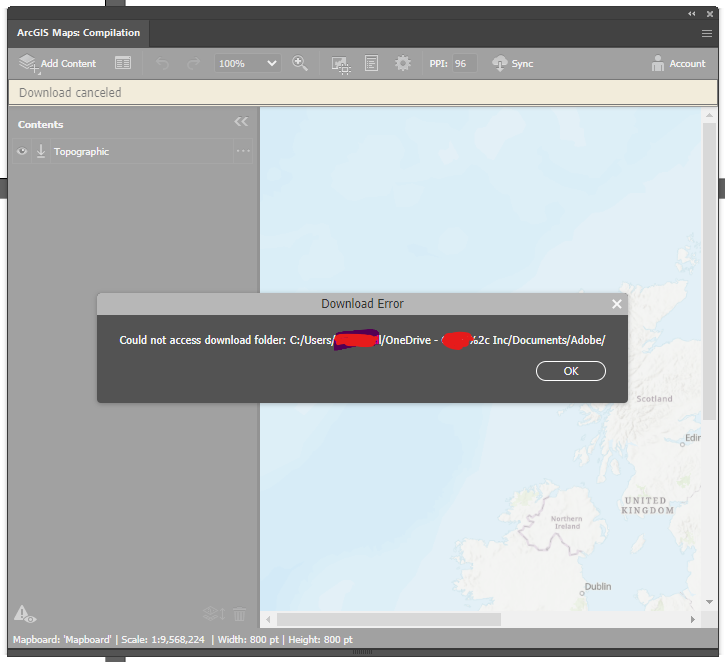Screen dimensions: 725x662
Task: Collapse the Contents pane chevrons
Action: tap(241, 122)
